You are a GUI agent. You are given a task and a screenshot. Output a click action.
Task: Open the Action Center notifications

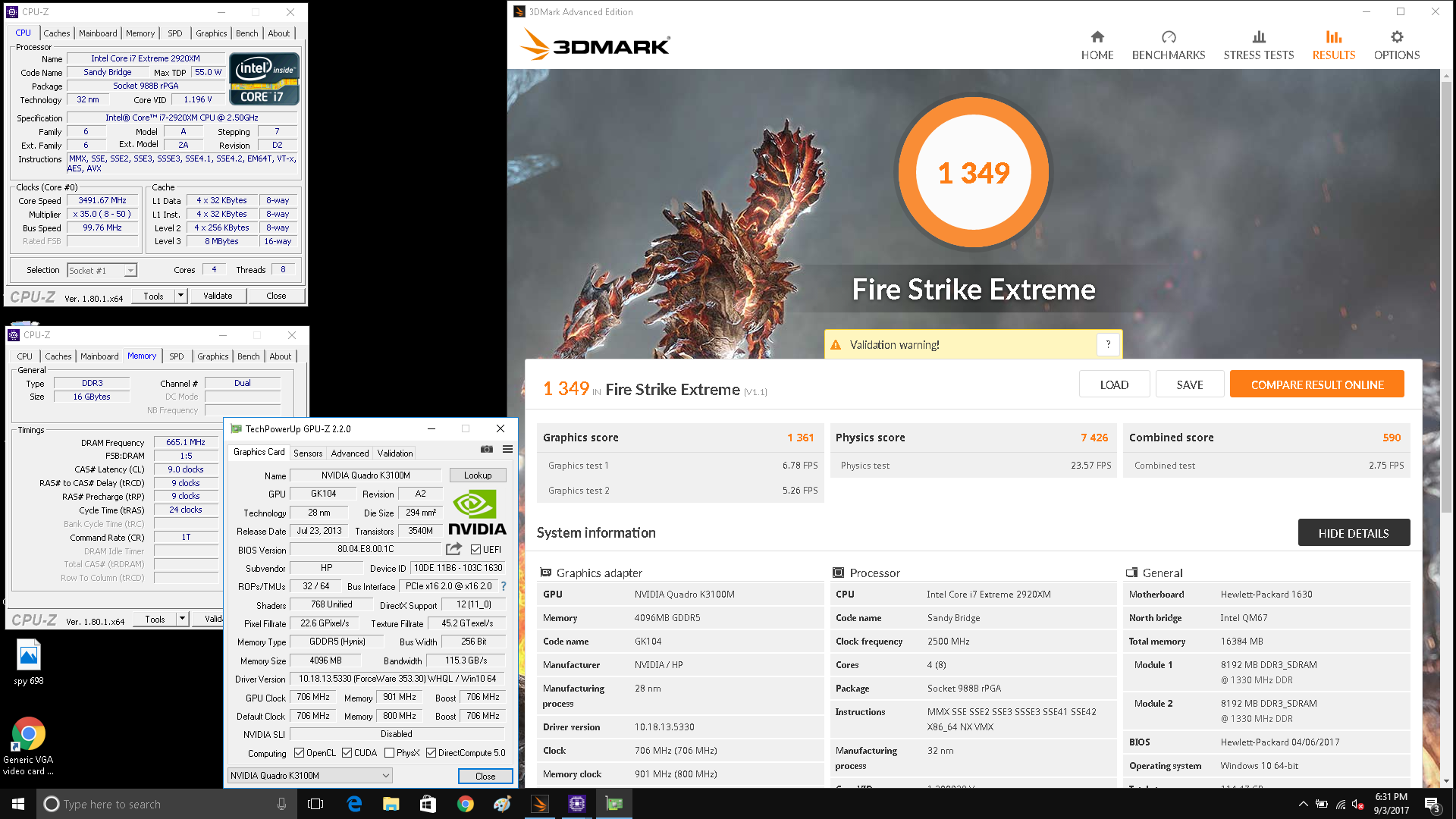coord(1432,804)
